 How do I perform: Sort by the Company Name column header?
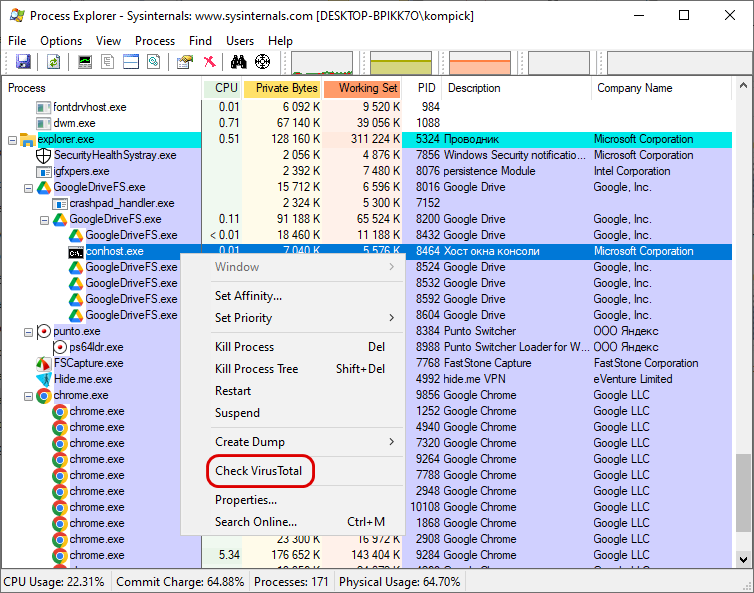click(x=662, y=88)
